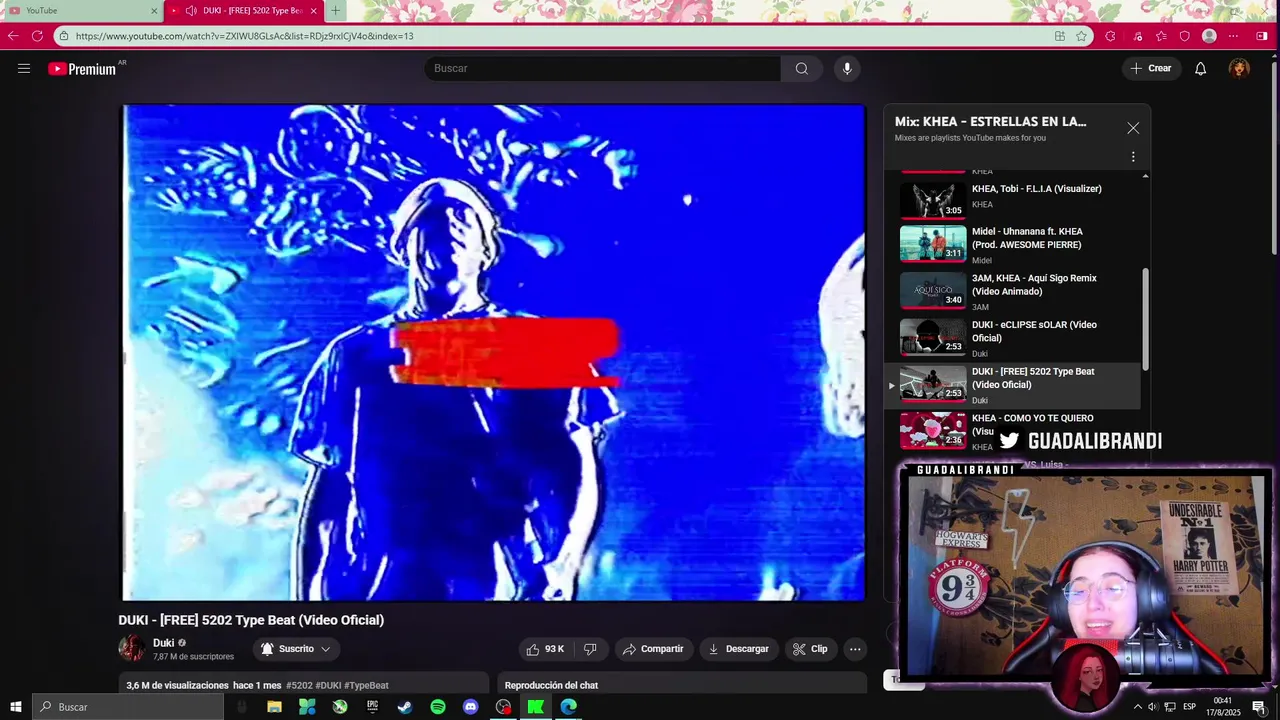
Task: Click the search magnifier button
Action: (x=801, y=69)
